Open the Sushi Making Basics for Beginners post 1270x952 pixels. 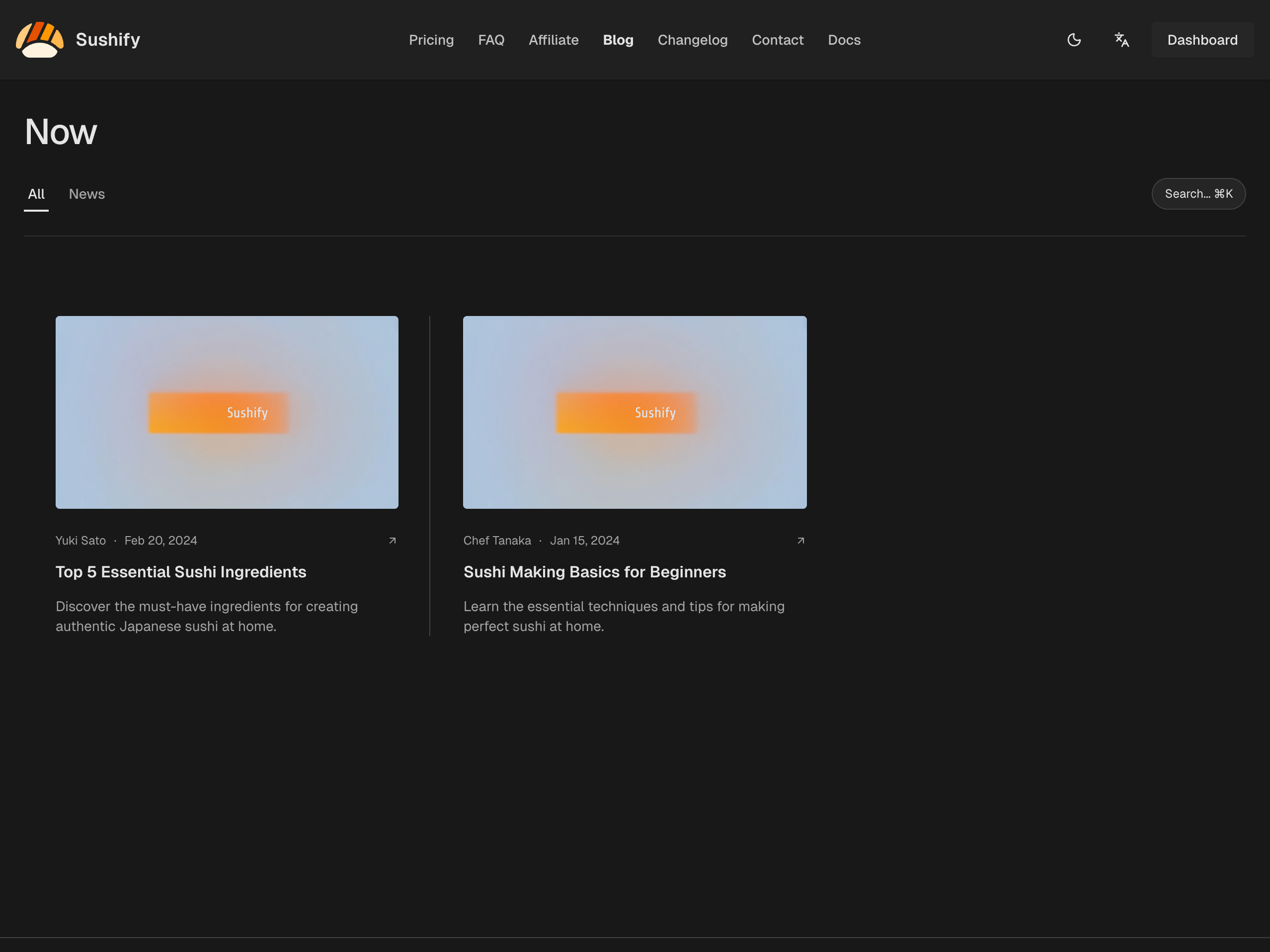(594, 572)
